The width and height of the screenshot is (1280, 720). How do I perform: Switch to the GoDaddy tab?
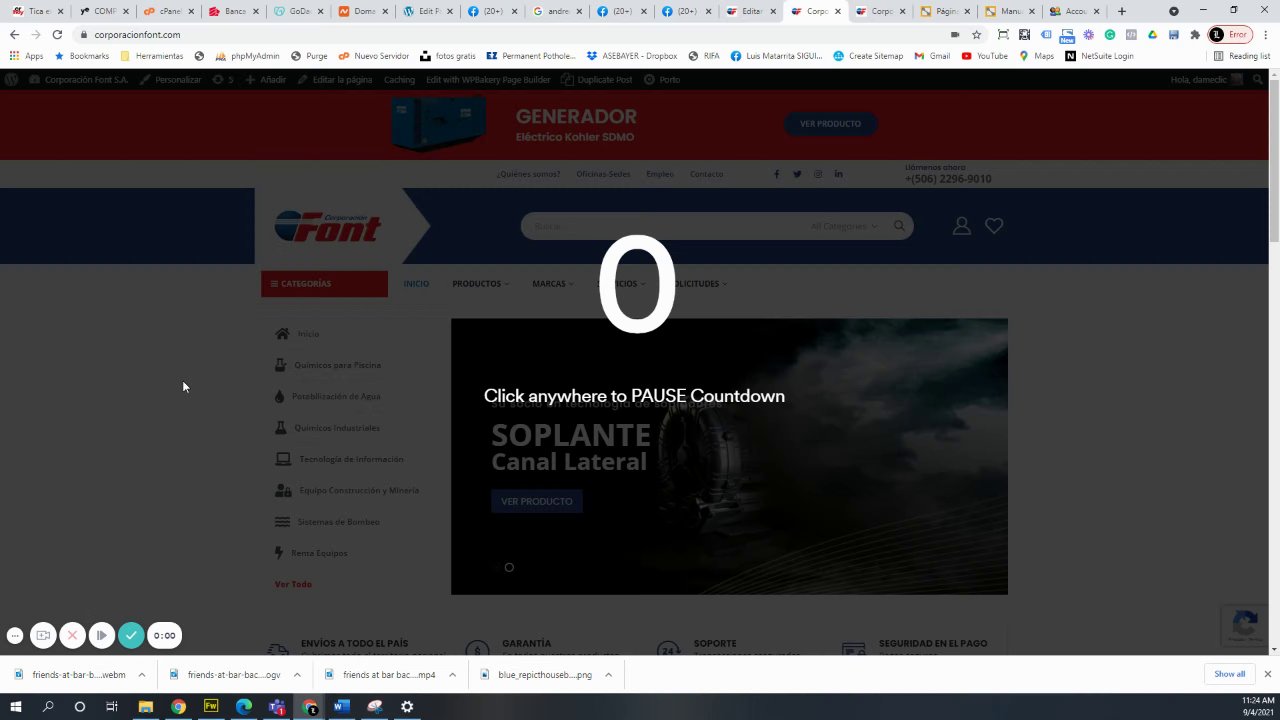coord(298,11)
